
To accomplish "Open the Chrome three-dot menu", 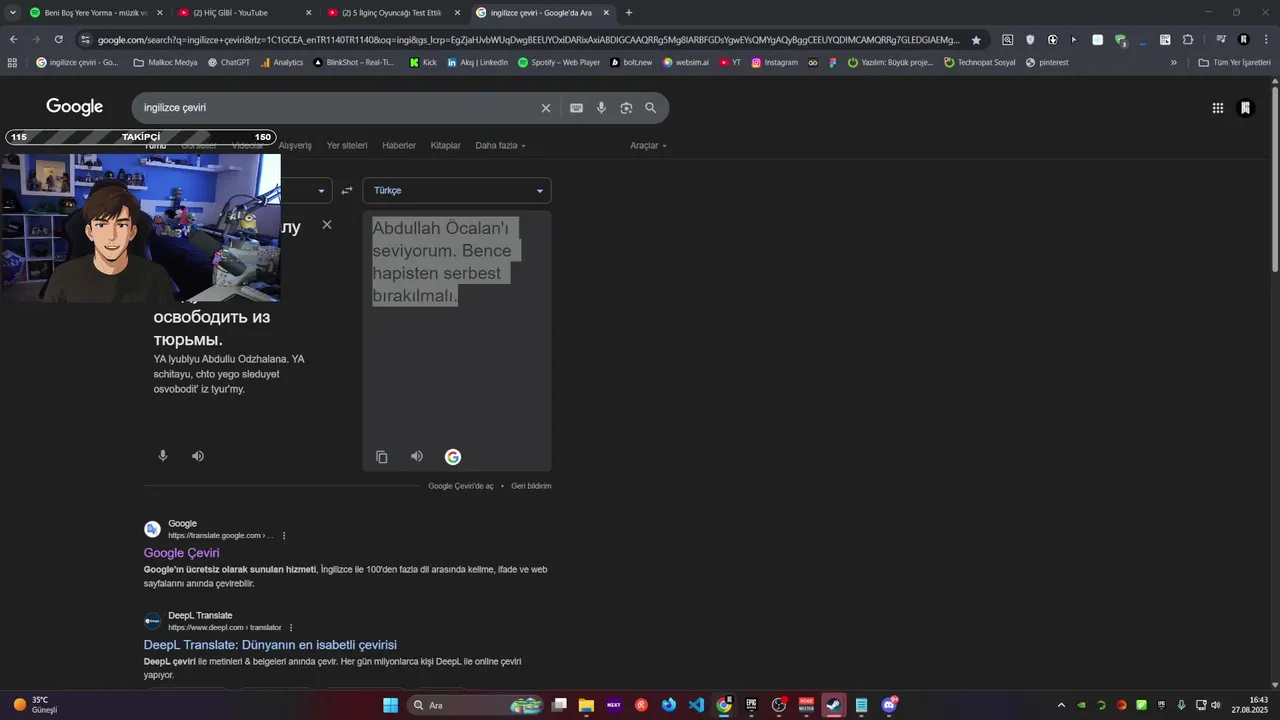I will (1266, 40).
